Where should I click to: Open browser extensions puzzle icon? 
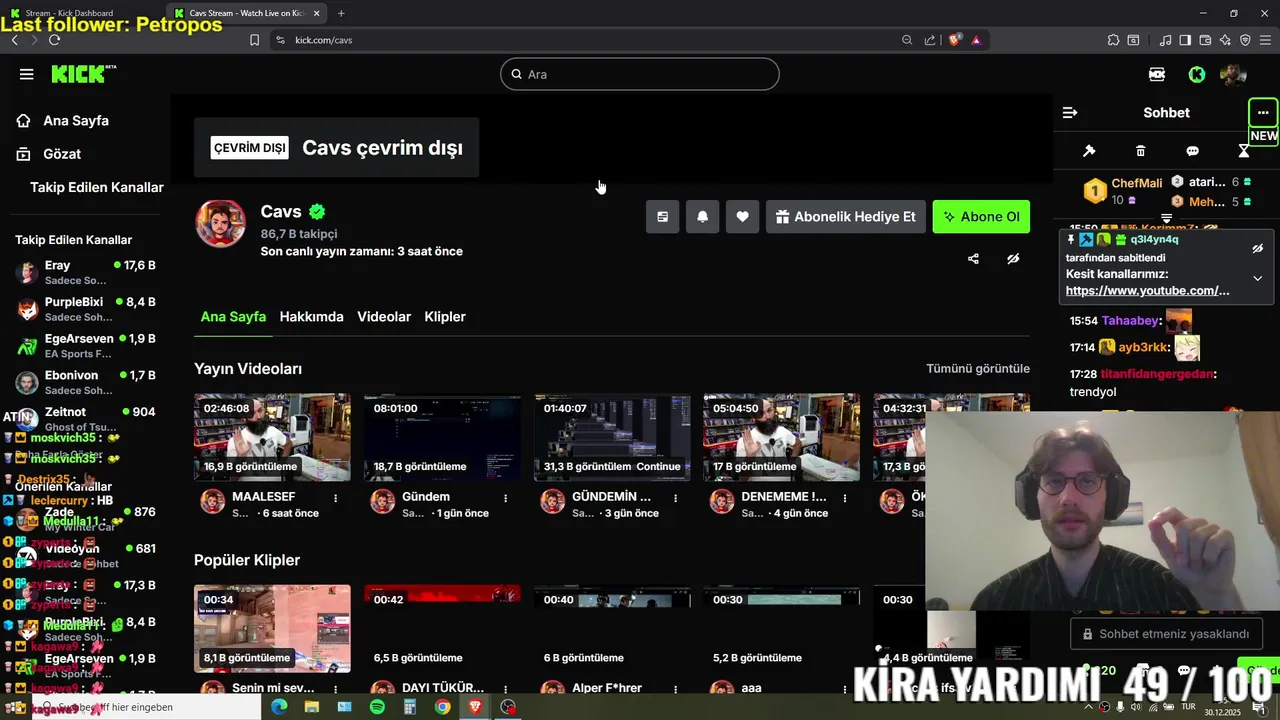coord(1113,40)
